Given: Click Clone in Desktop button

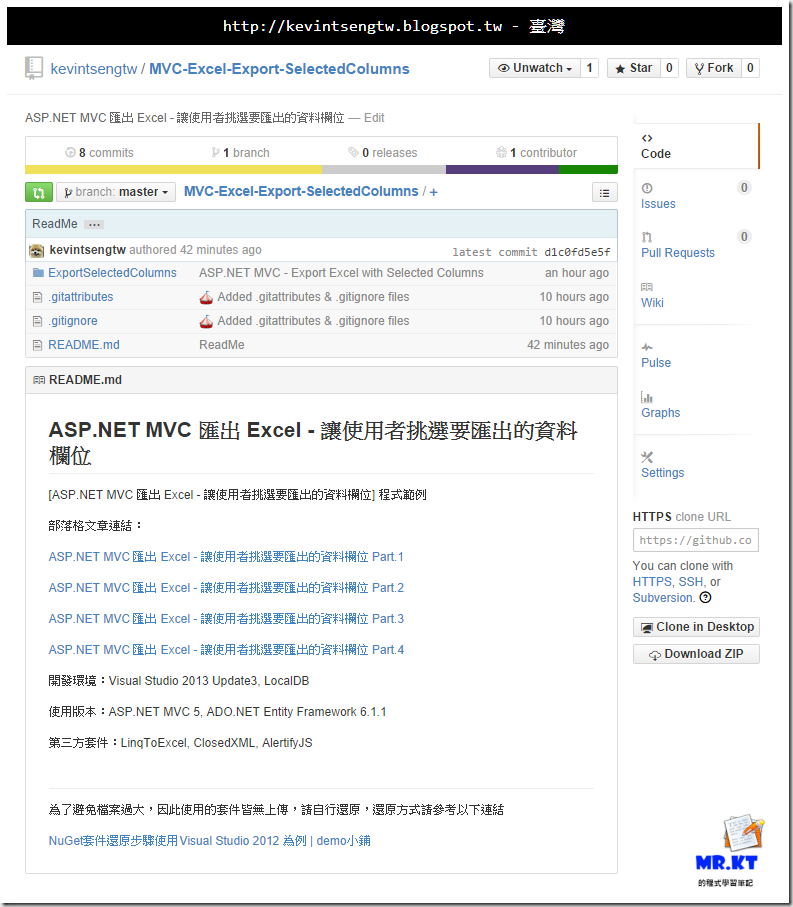Looking at the screenshot, I should pos(696,627).
